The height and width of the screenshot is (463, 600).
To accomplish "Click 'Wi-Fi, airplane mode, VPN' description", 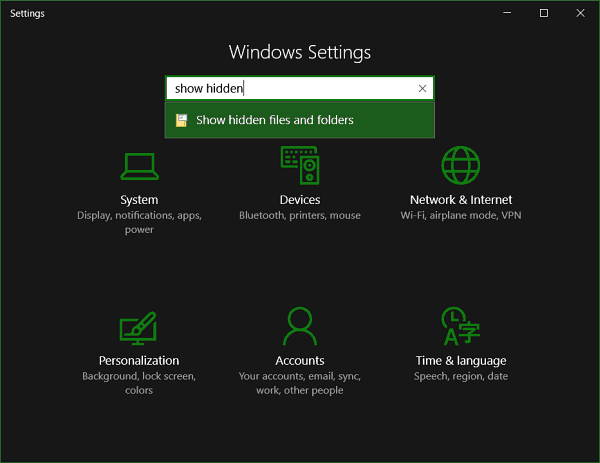I will (x=461, y=215).
